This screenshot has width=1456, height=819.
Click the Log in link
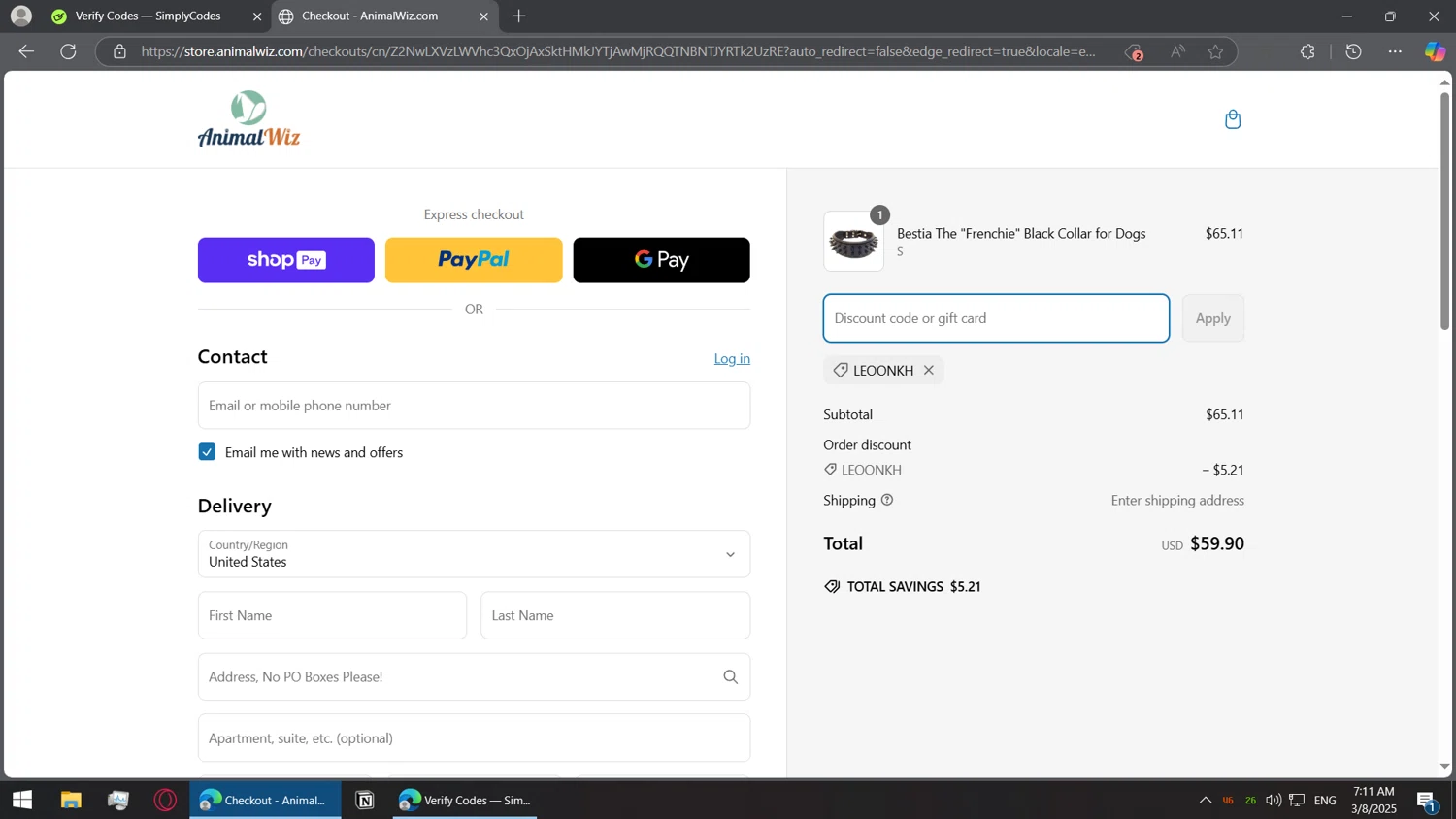[732, 358]
